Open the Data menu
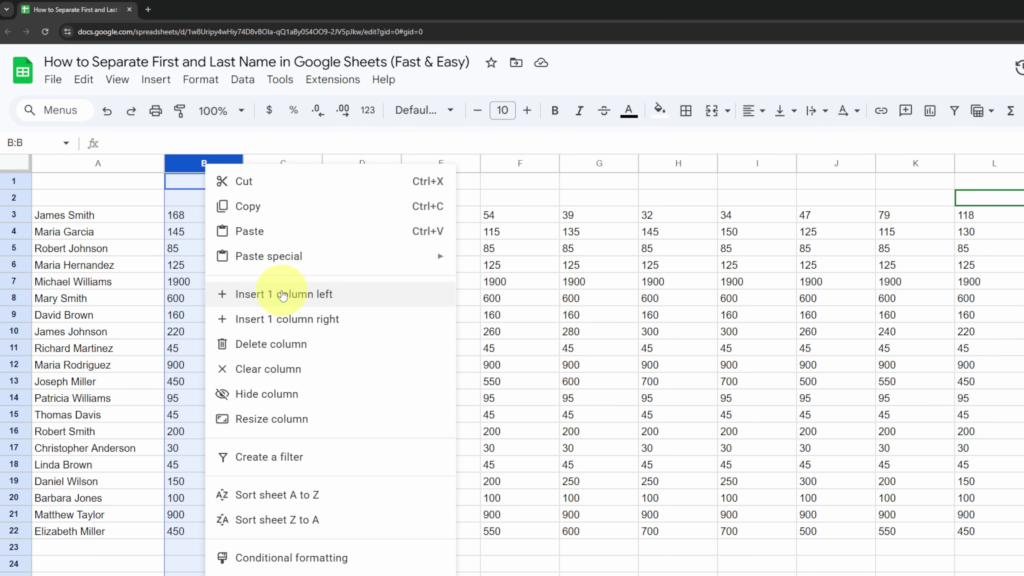This screenshot has width=1024, height=576. [x=242, y=79]
